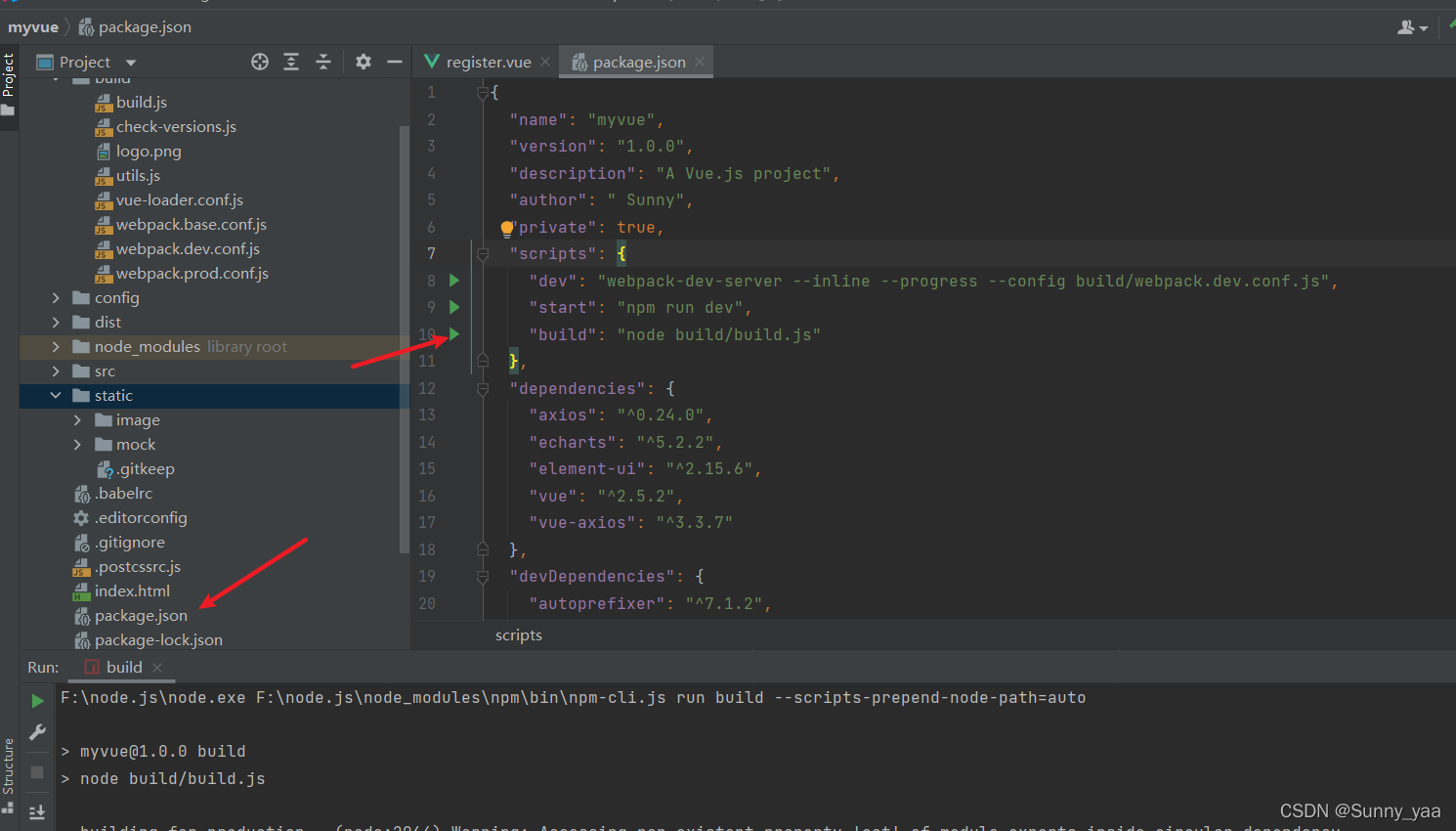Open vue-loader.conf.js file

tap(180, 199)
